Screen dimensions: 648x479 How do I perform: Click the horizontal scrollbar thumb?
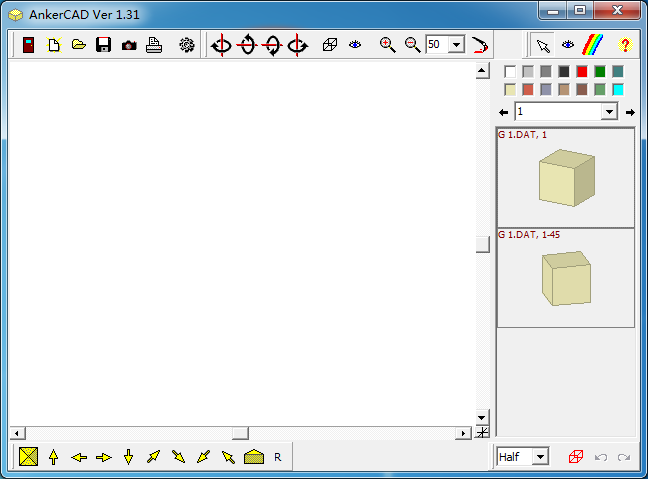[x=240, y=433]
